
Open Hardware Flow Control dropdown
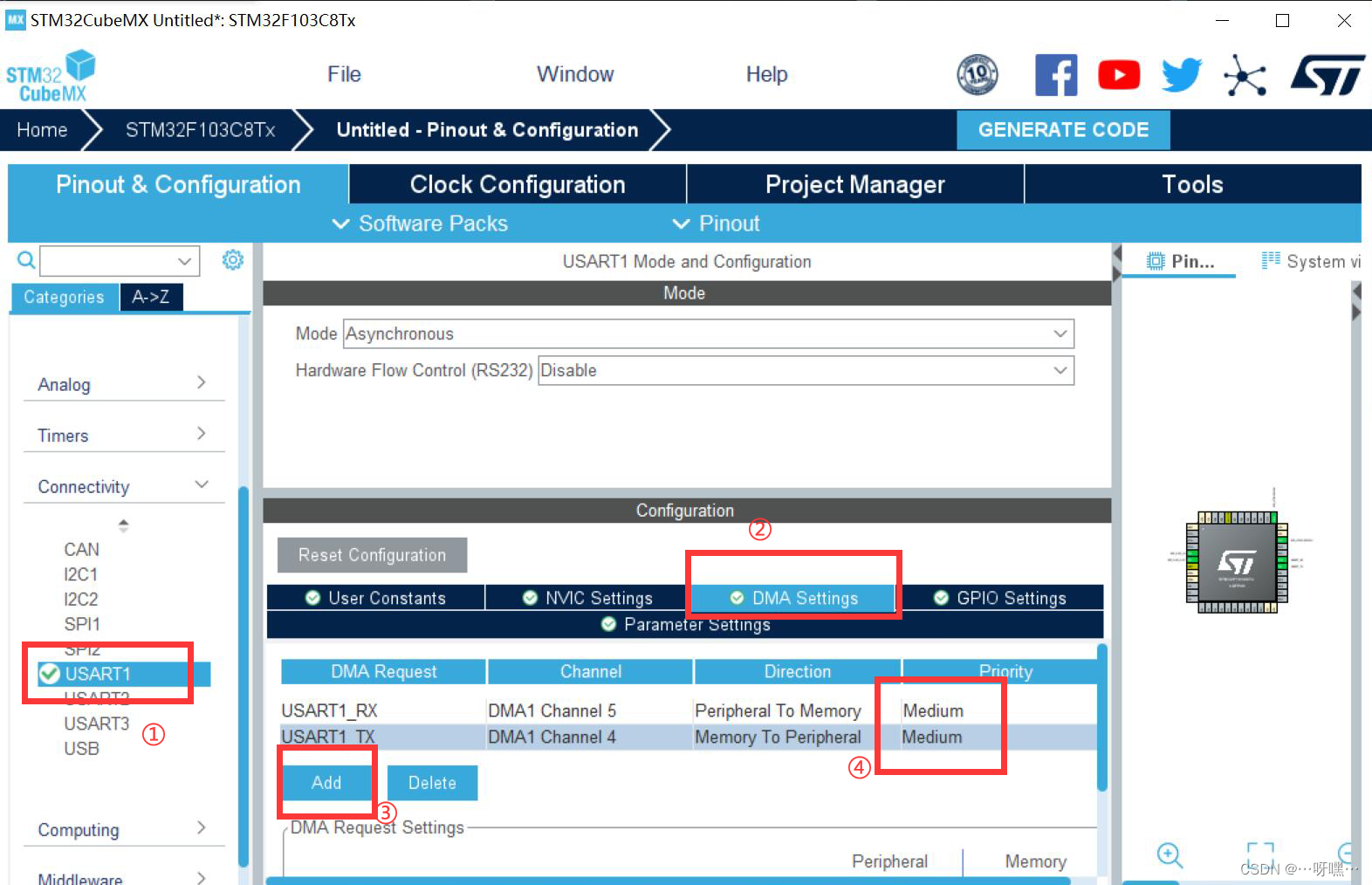point(806,370)
